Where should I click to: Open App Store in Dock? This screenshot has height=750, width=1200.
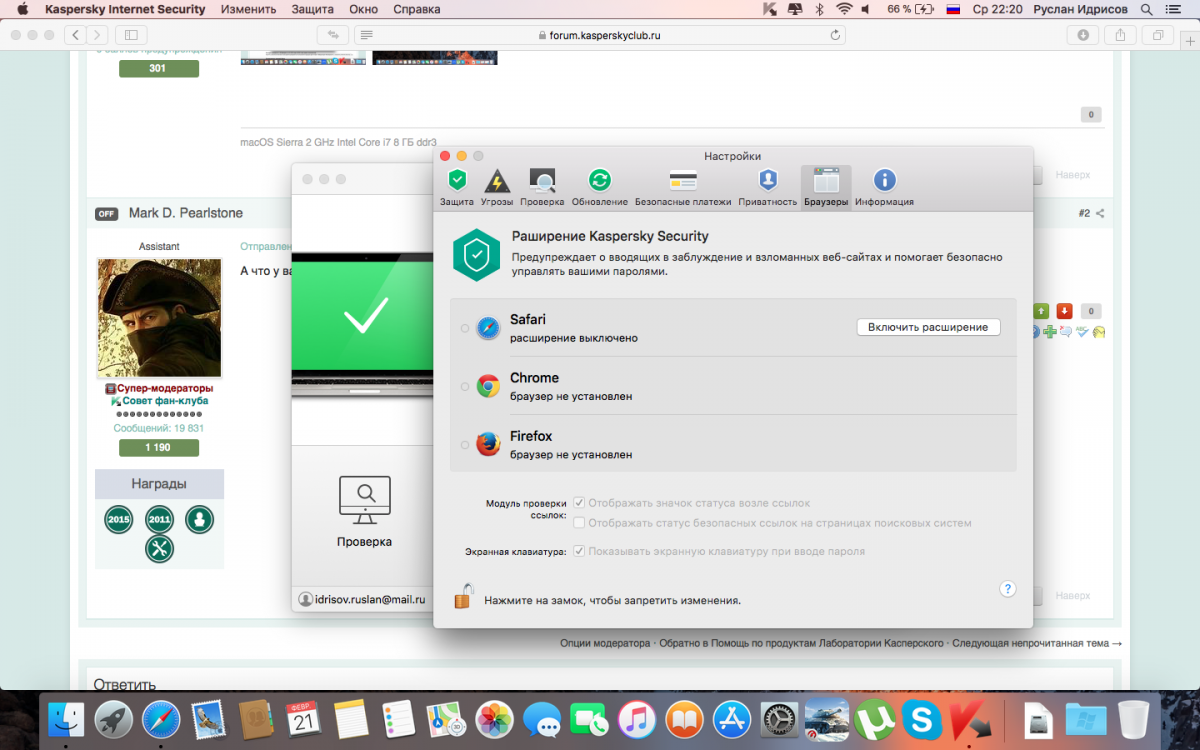click(x=732, y=719)
